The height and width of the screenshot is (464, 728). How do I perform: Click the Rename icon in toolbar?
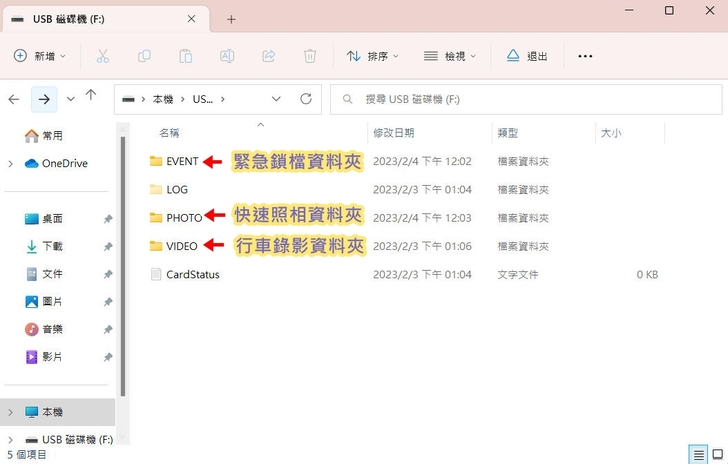coord(227,56)
